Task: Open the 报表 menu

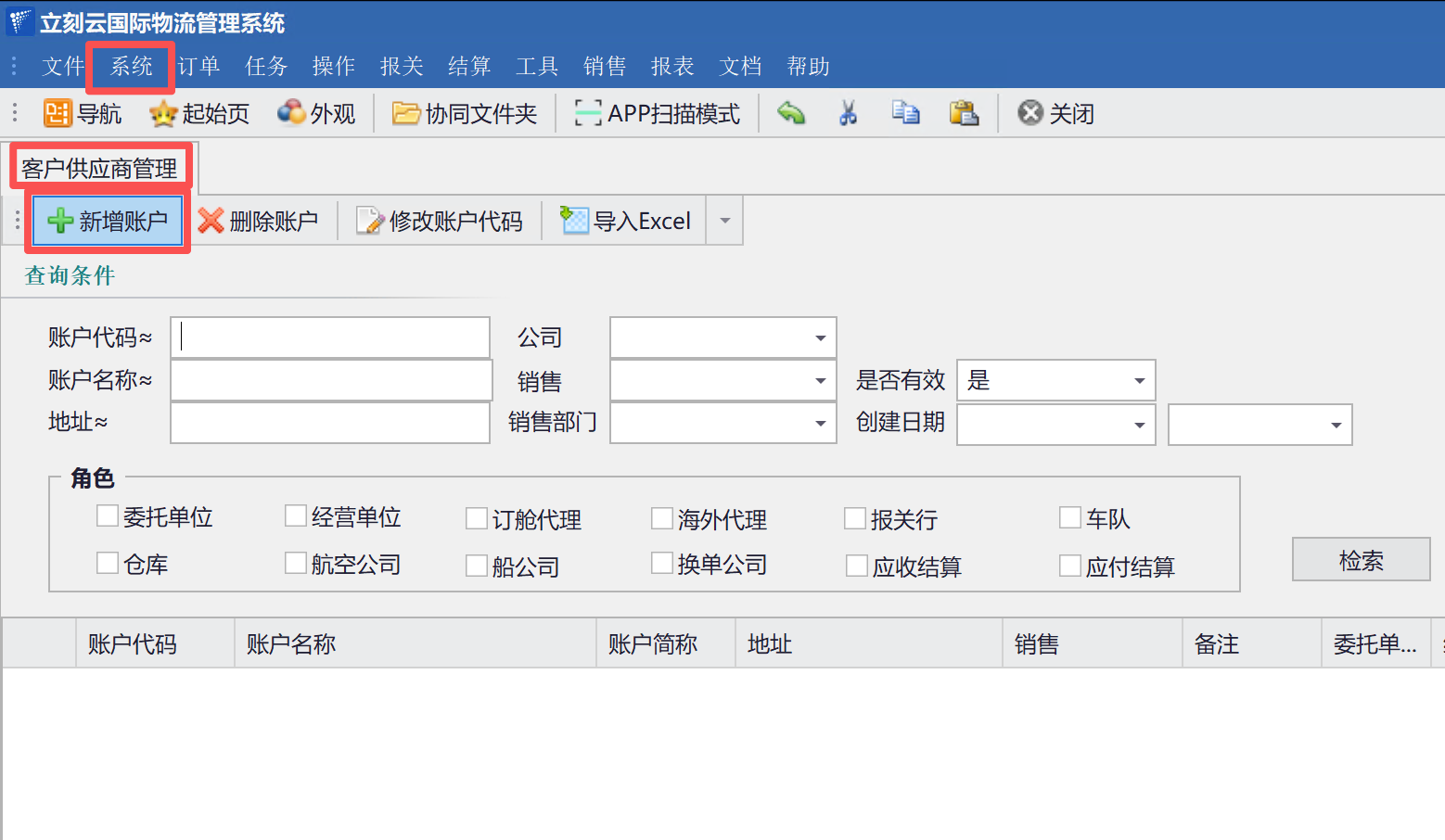Action: pos(672,66)
